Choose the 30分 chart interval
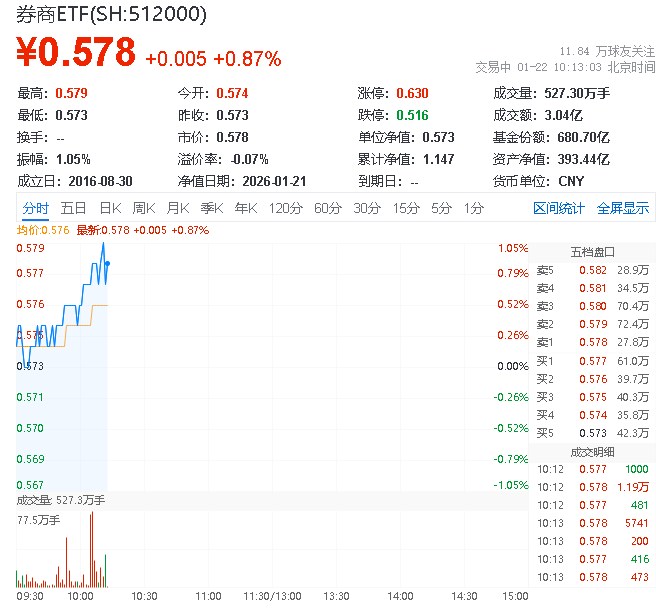Screen dimensions: 656x615 [367, 208]
